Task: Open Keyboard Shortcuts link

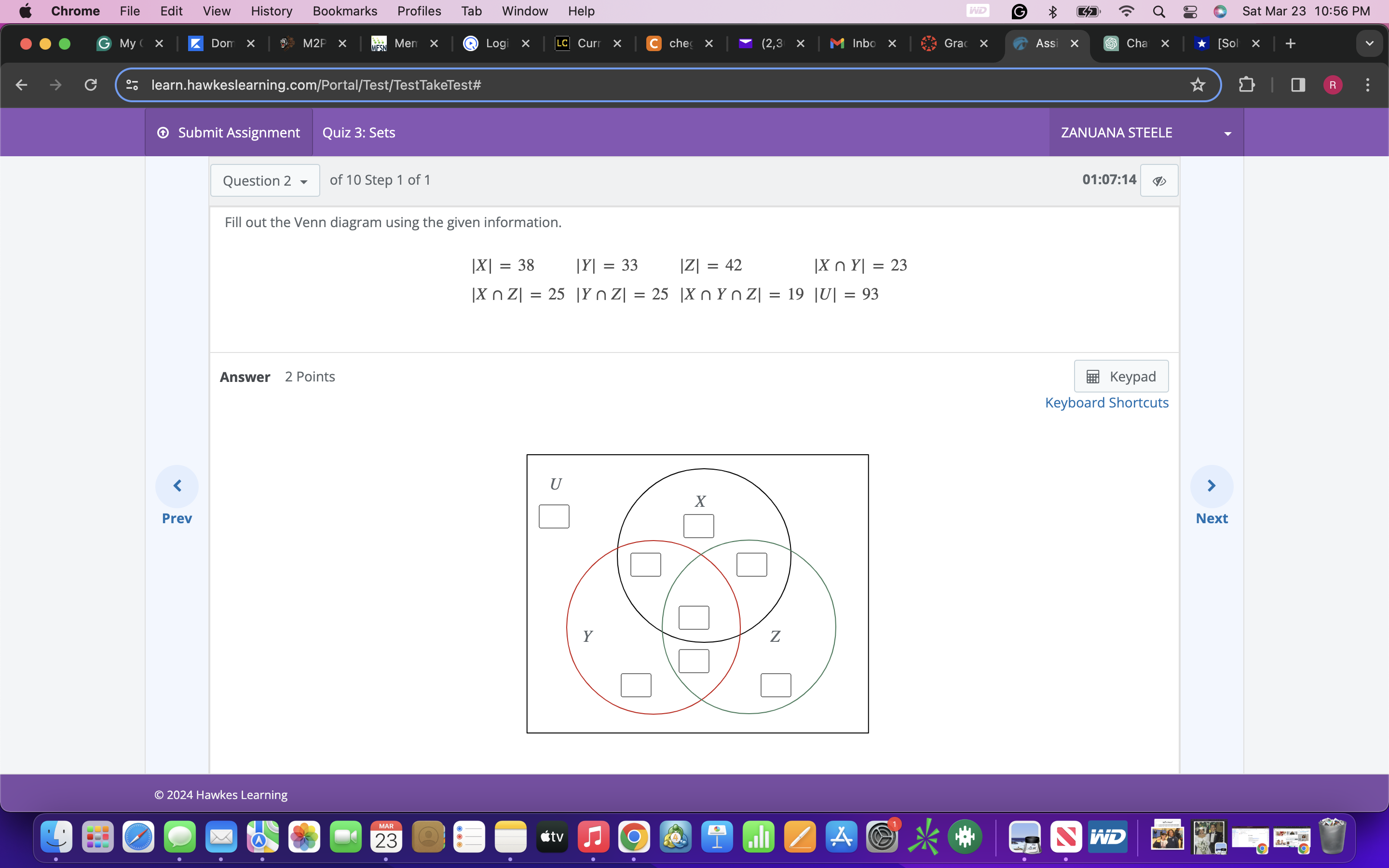Action: tap(1106, 403)
